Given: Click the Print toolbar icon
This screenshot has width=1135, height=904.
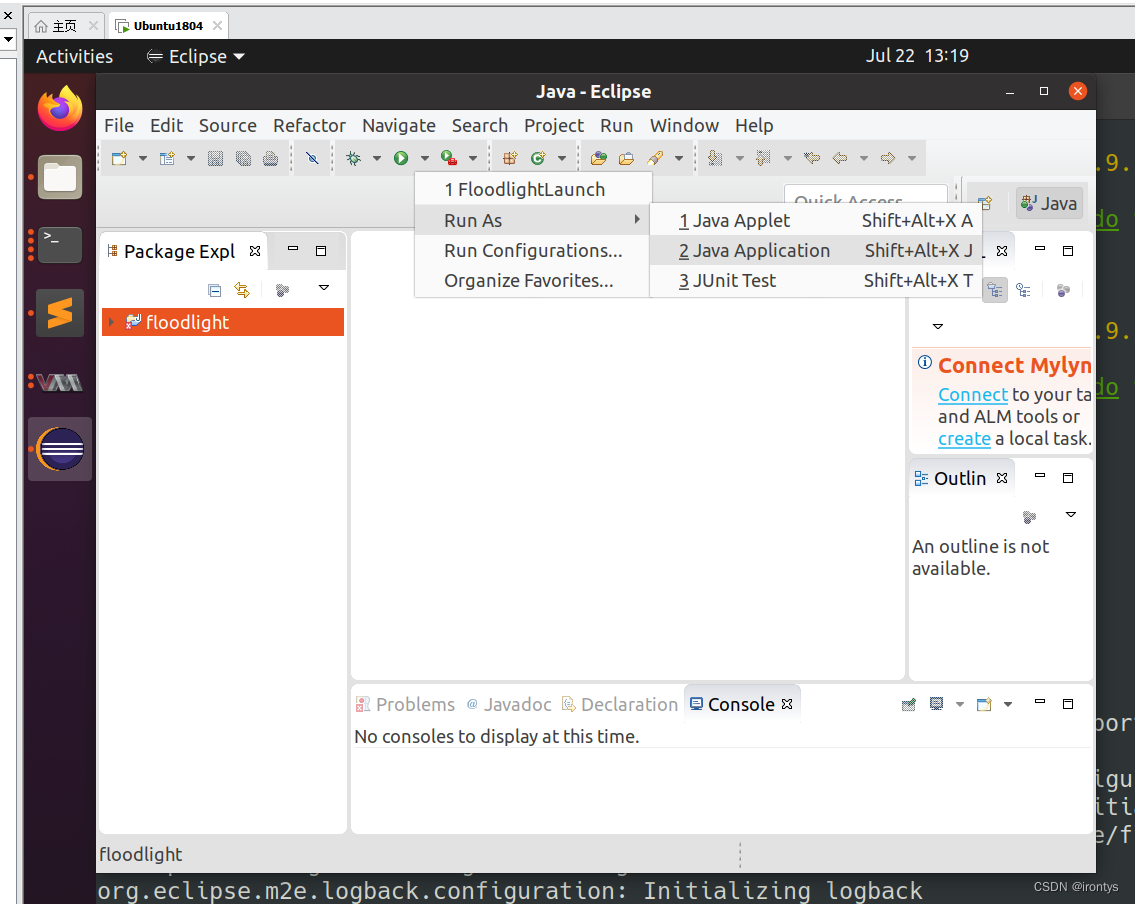Looking at the screenshot, I should pos(271,158).
